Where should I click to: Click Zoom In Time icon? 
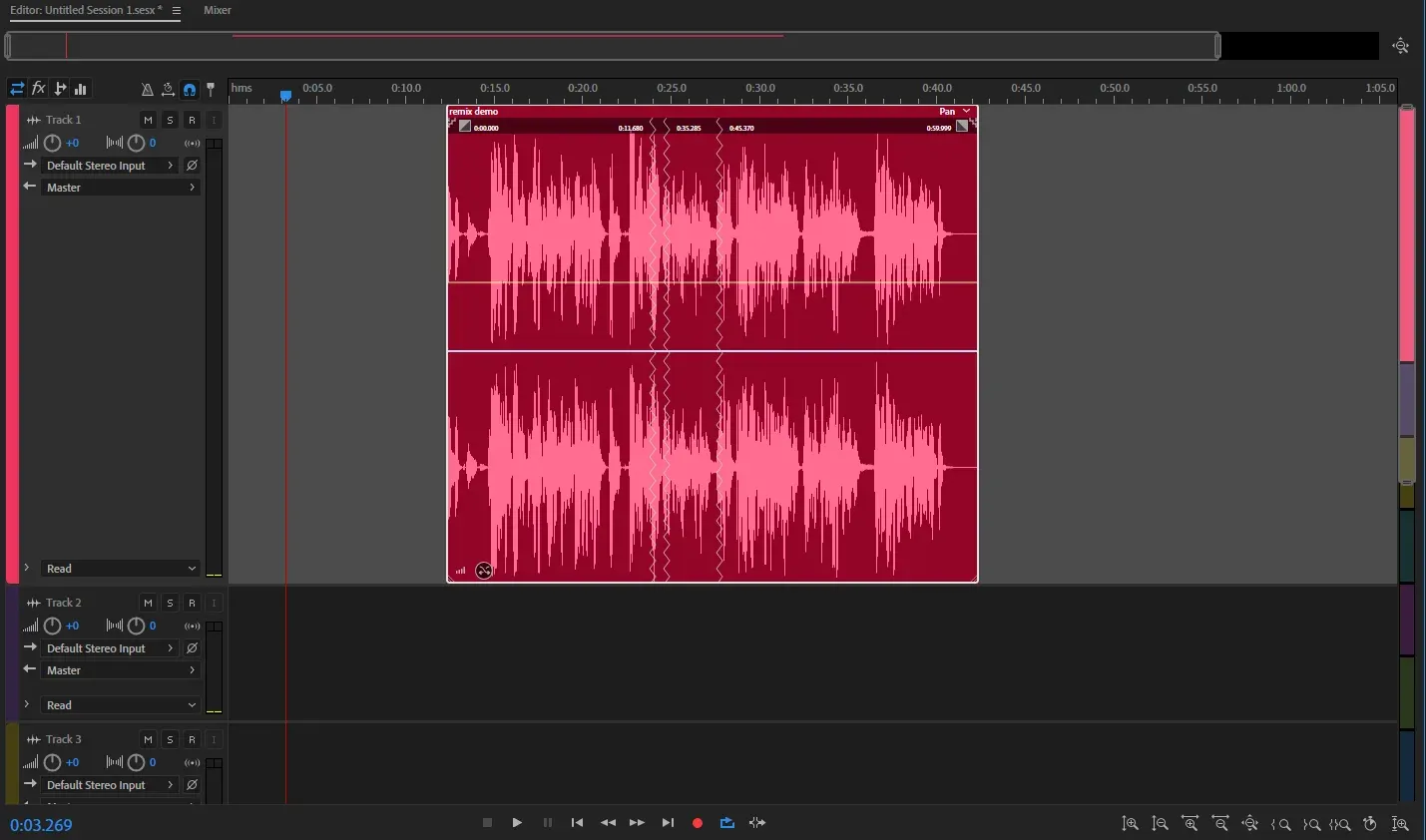pyautogui.click(x=1190, y=824)
